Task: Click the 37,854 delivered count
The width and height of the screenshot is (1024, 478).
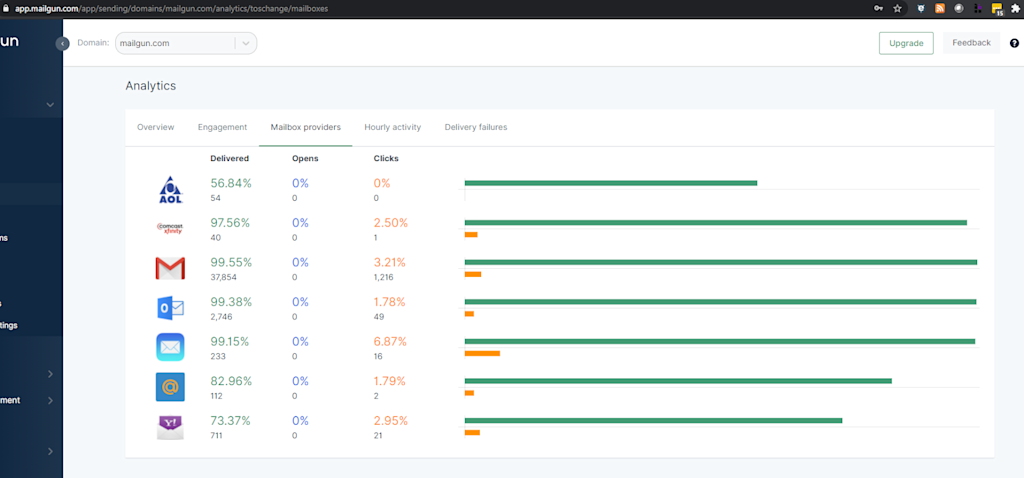Action: click(x=223, y=278)
